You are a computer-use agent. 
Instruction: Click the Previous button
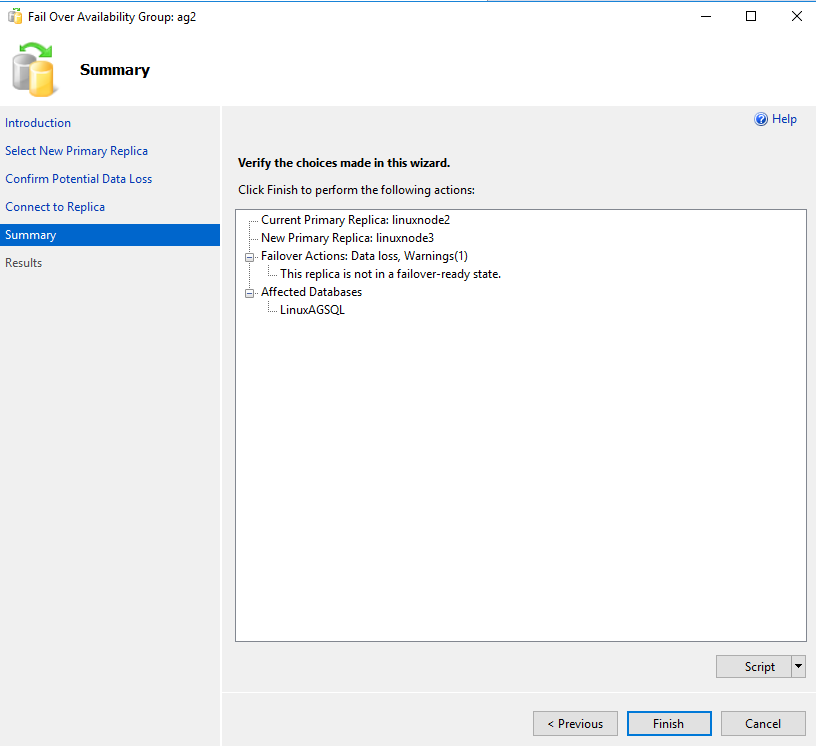(x=575, y=724)
